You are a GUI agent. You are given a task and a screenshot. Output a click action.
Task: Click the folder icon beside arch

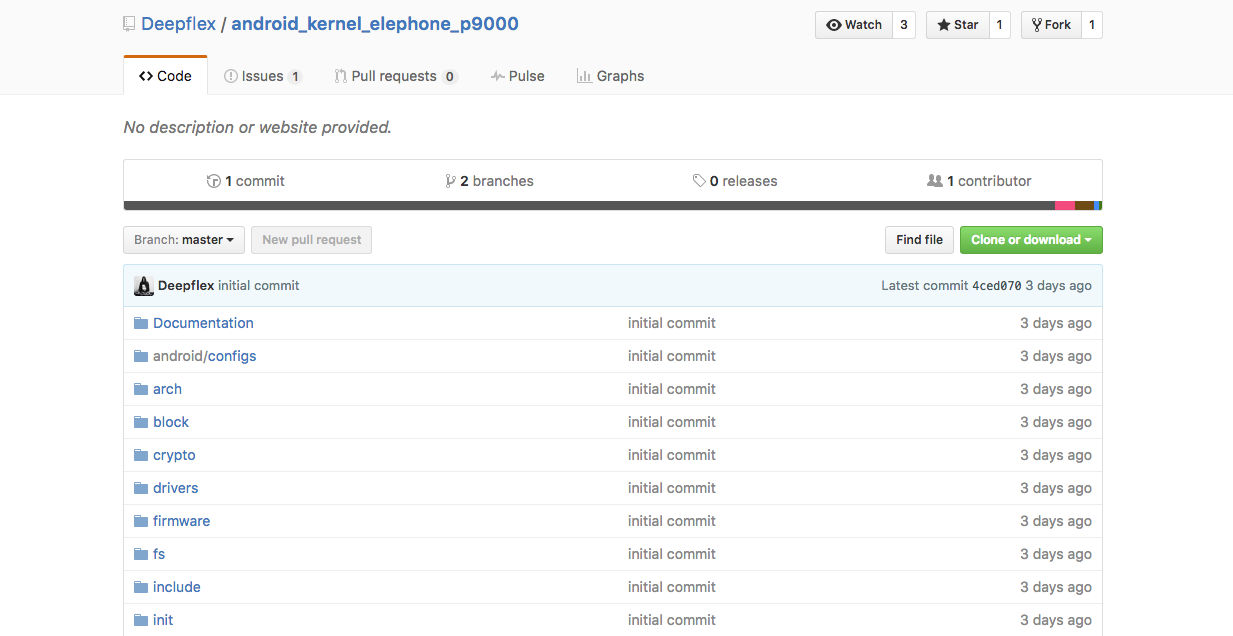141,389
